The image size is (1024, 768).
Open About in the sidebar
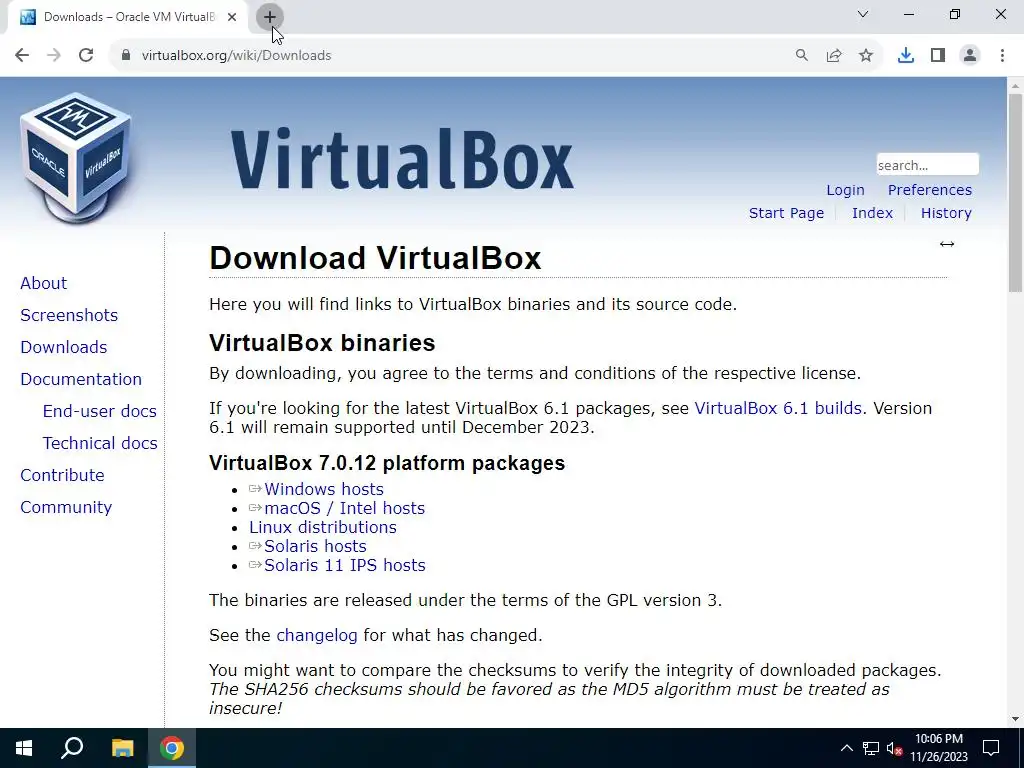[x=44, y=283]
